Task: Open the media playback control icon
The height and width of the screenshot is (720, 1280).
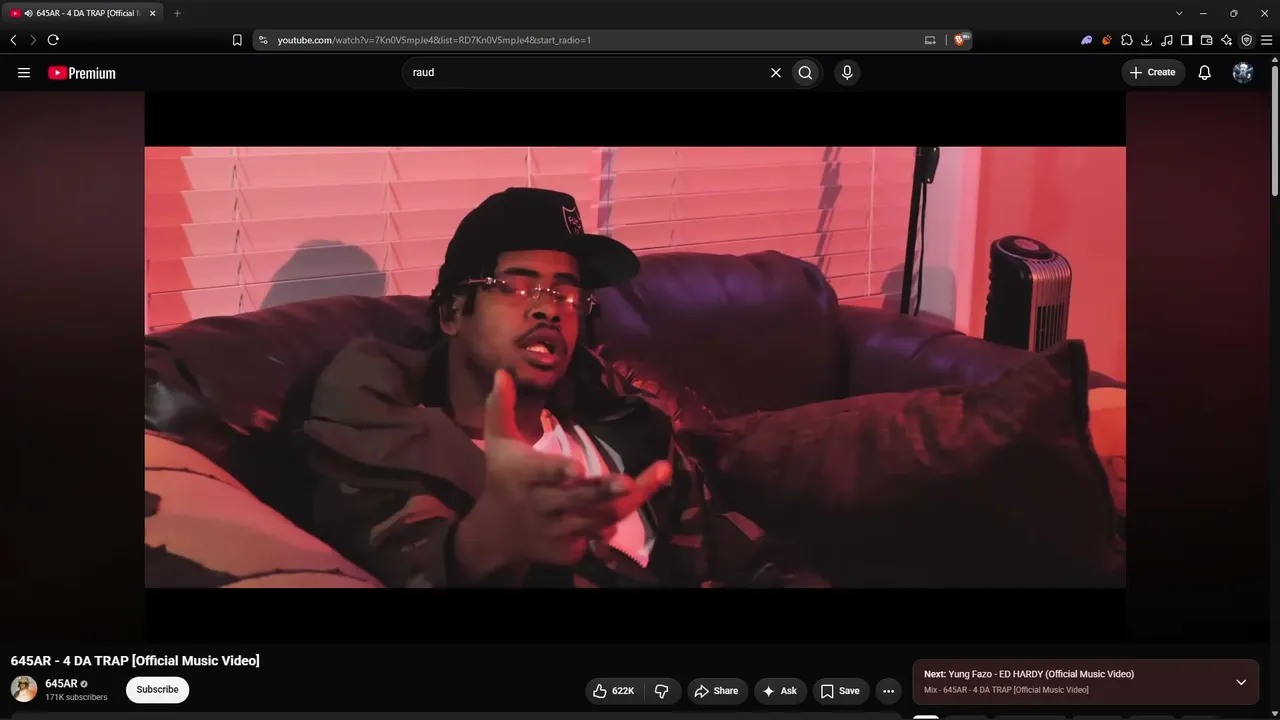Action: pos(1167,40)
